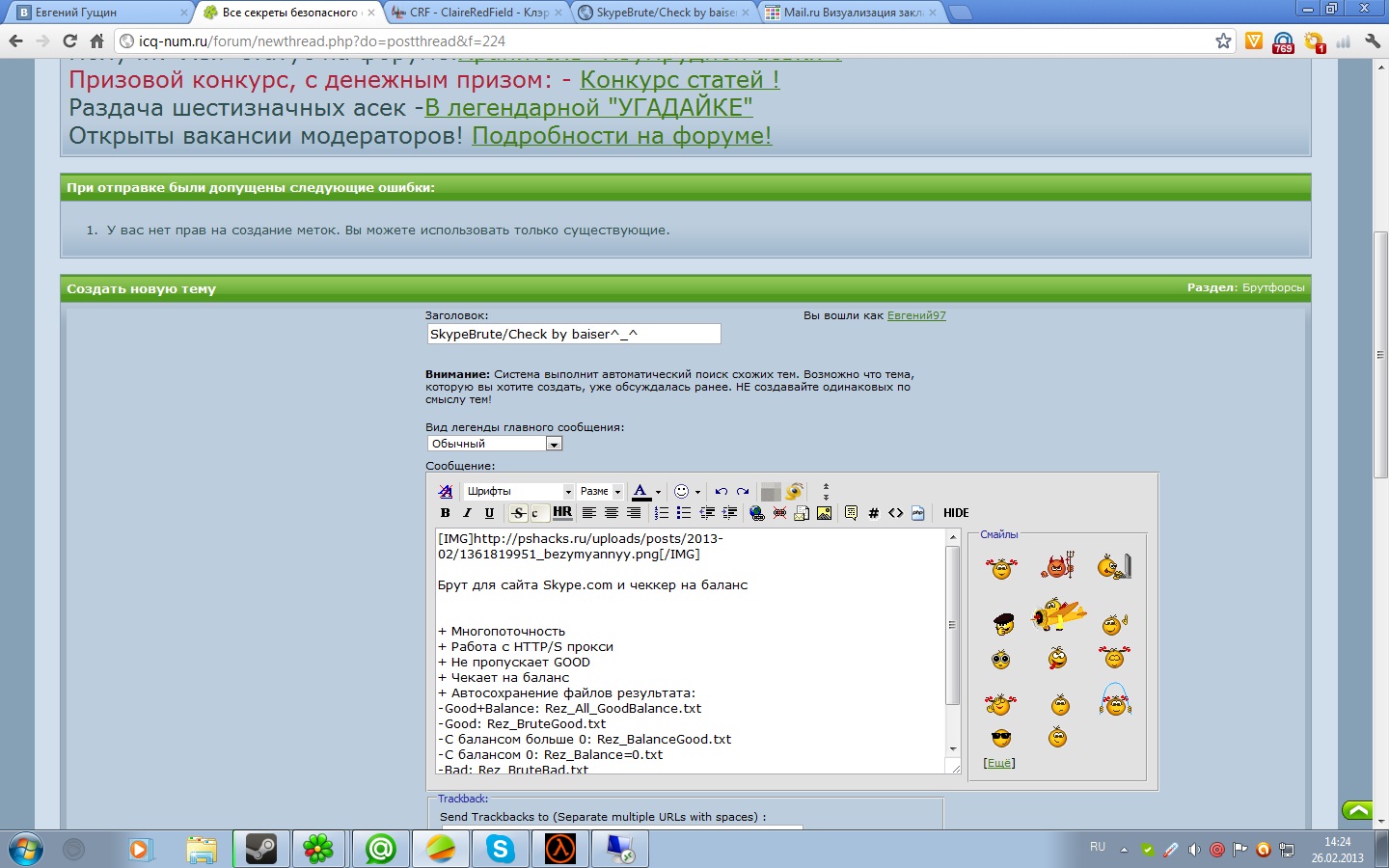Toggle bold formatting
Viewport: 1389px width, 868px height.
click(x=445, y=513)
